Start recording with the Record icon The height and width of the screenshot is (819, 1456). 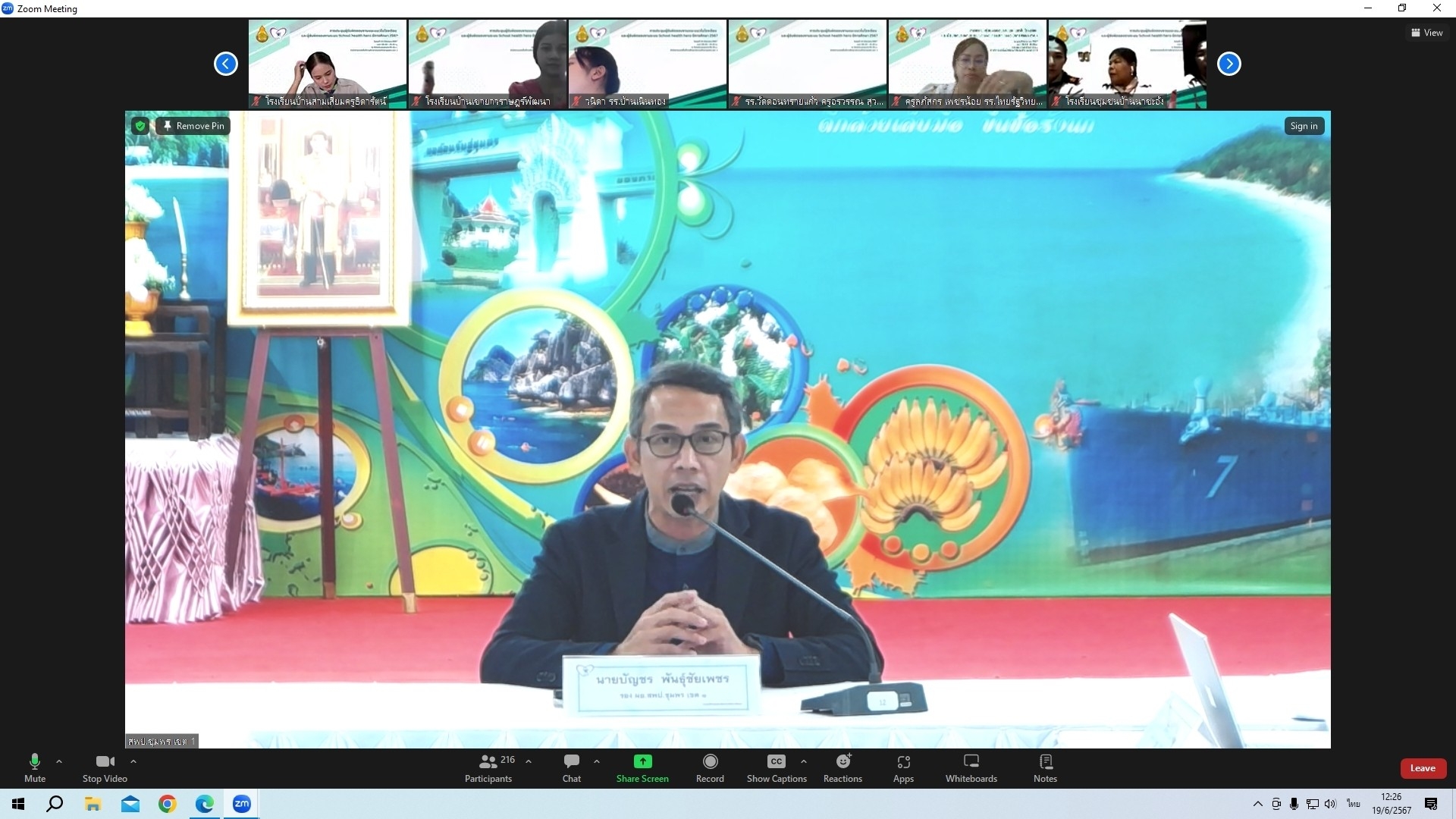[710, 761]
